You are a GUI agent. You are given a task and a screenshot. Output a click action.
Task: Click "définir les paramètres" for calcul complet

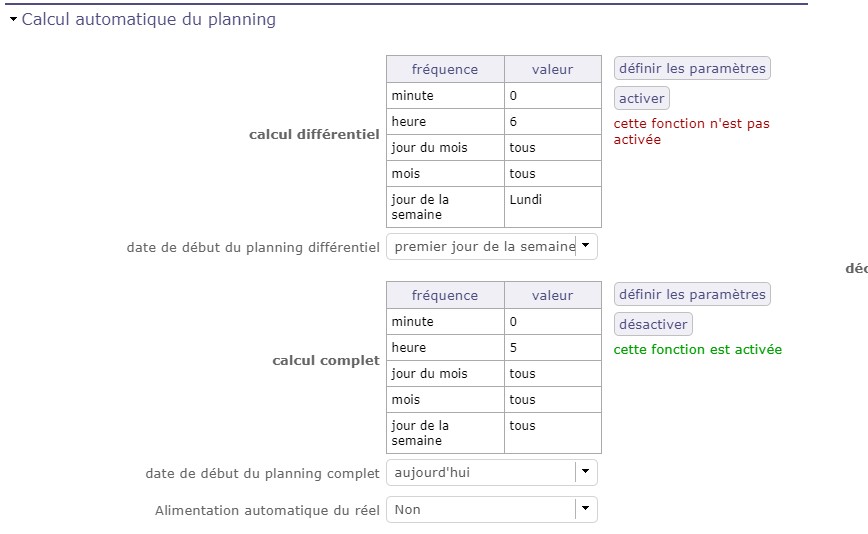coord(692,295)
